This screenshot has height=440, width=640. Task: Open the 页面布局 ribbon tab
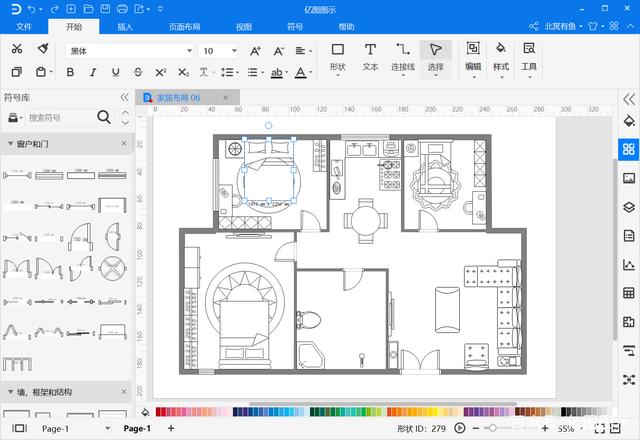(x=183, y=27)
